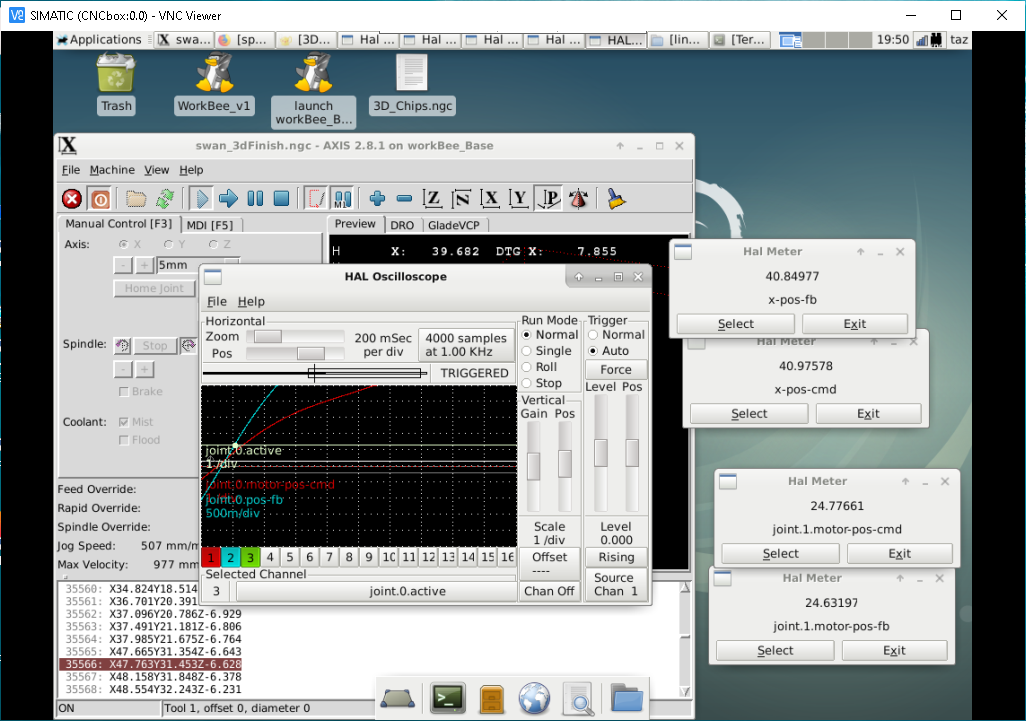Click Exit in joint.1.motor-pos-cmd Hal Meter
The image size is (1026, 721).
click(899, 554)
